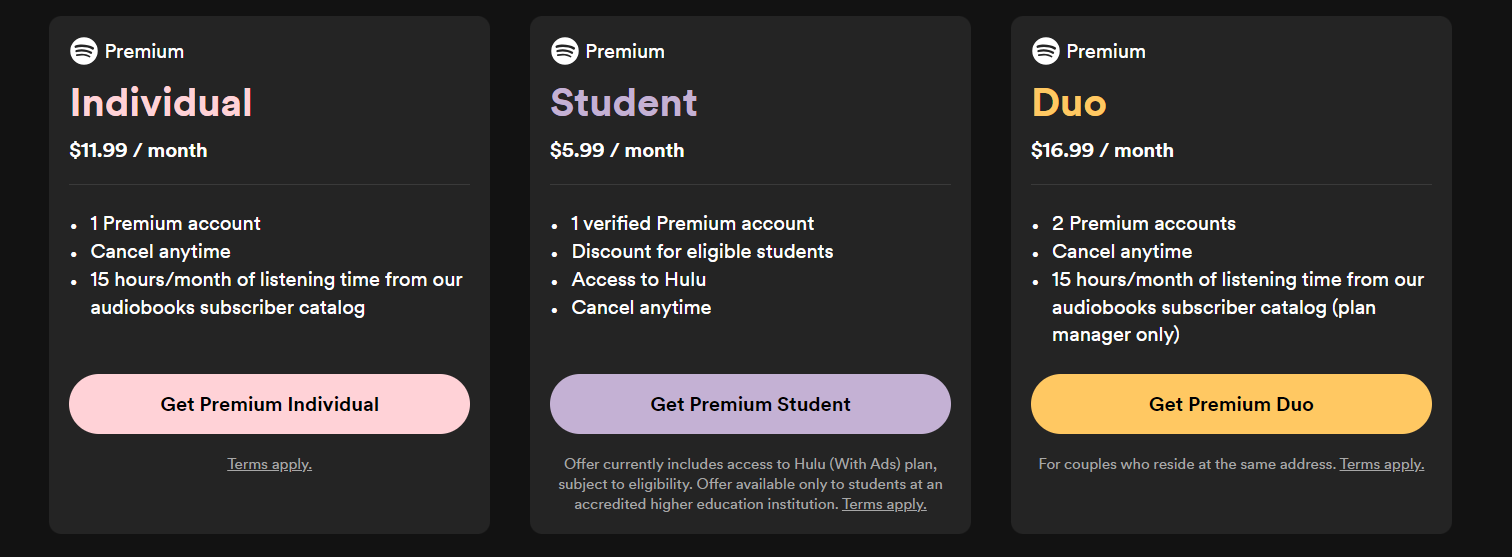Click the 2 Premium accounts bullet
Viewport: 1512px width, 557px height.
[1144, 224]
